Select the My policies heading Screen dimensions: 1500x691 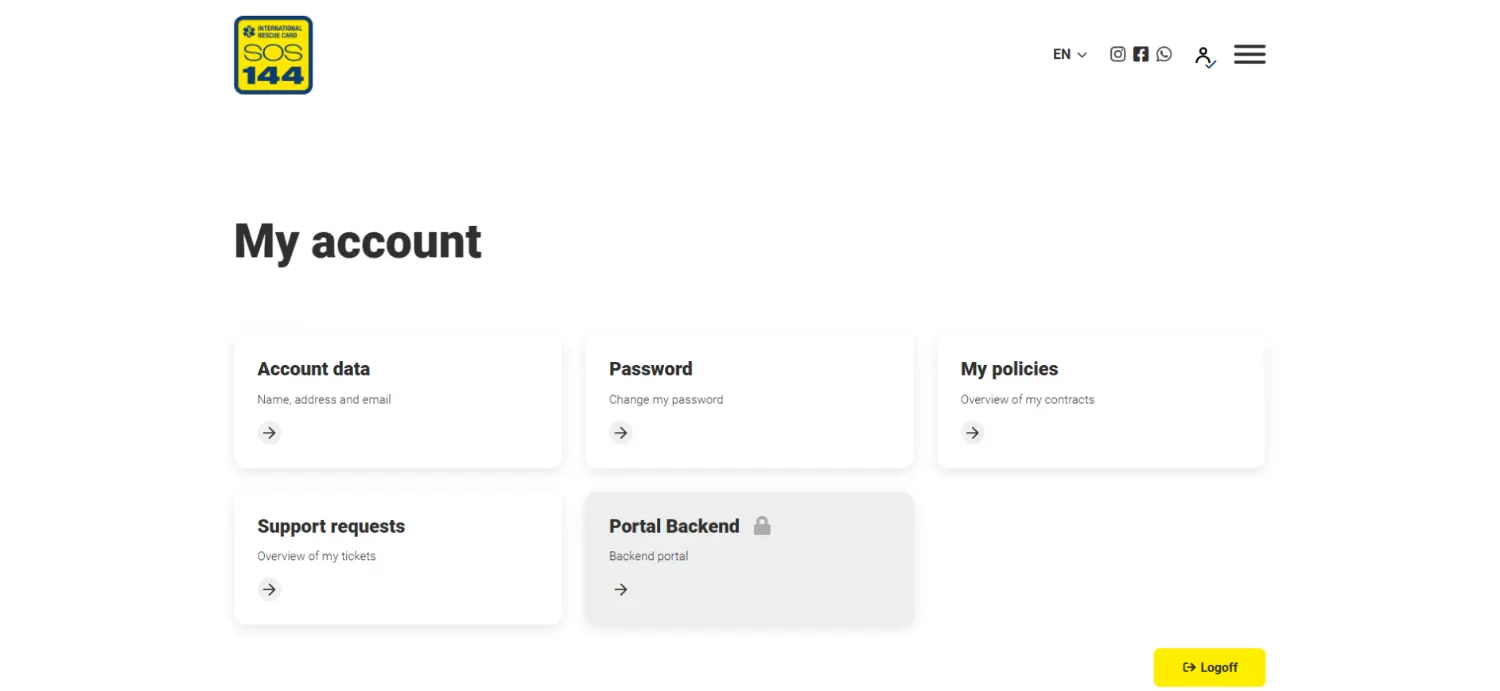[x=1009, y=369]
